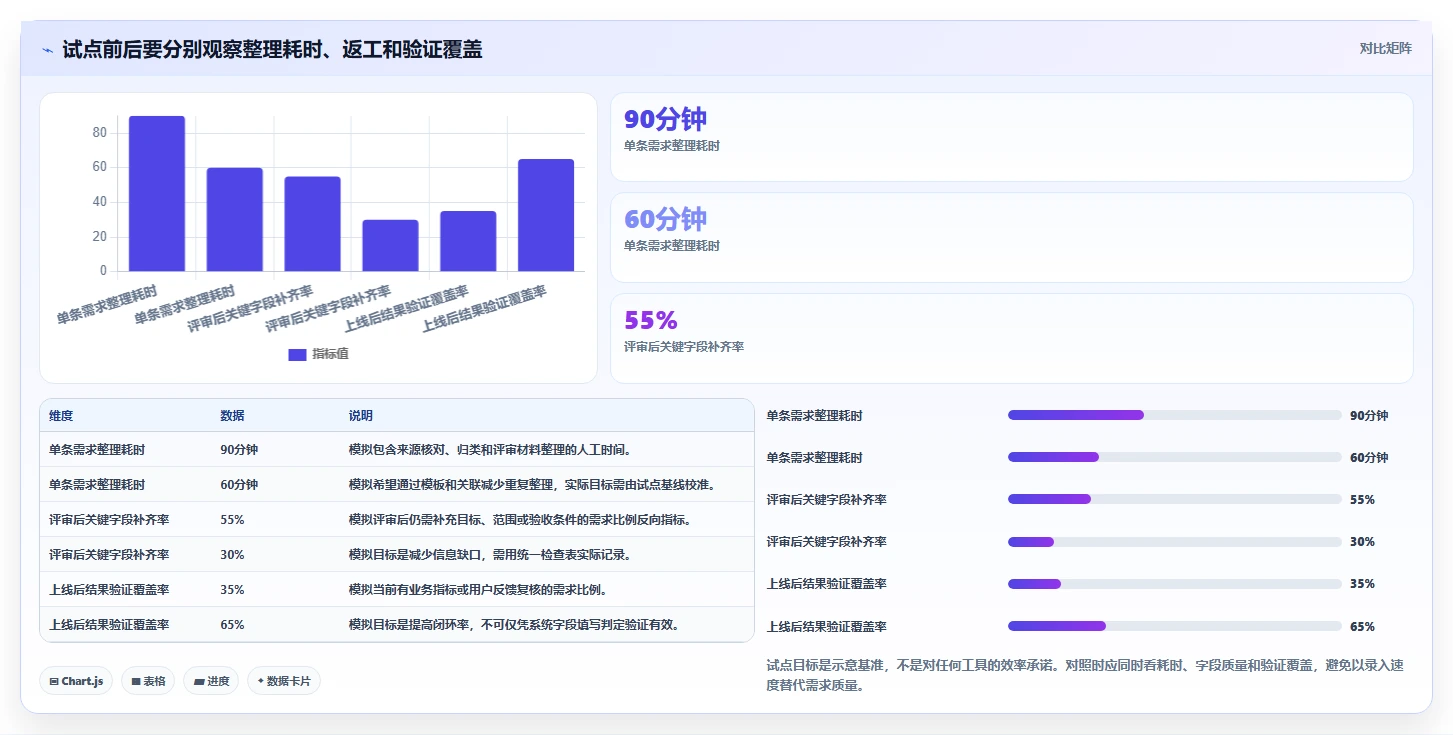The height and width of the screenshot is (735, 1453).
Task: Click the shortest bar in the chart
Action: coord(390,245)
